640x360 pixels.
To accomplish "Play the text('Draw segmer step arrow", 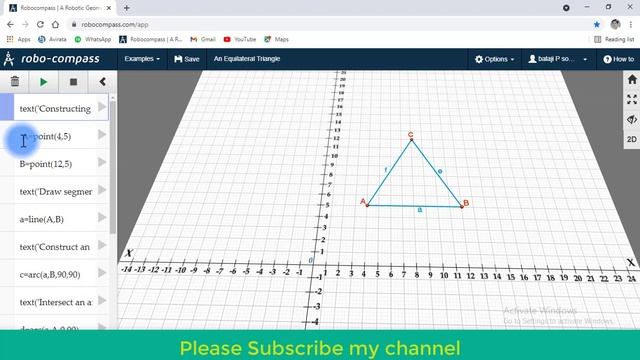I will [102, 190].
